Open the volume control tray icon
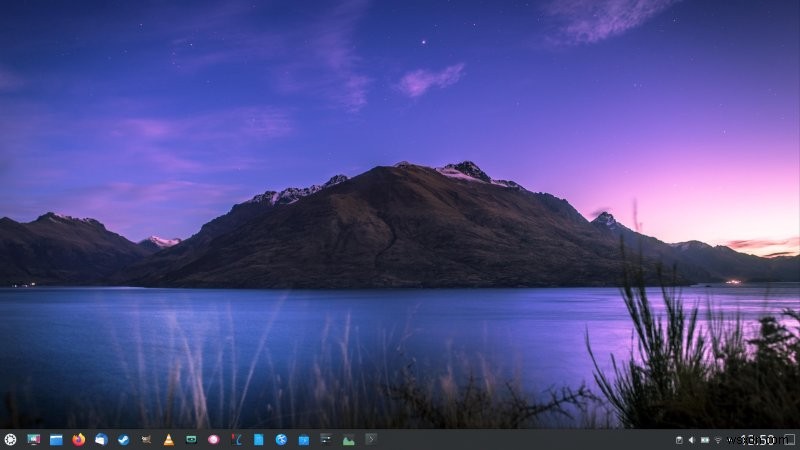The width and height of the screenshot is (800, 450). (x=692, y=440)
